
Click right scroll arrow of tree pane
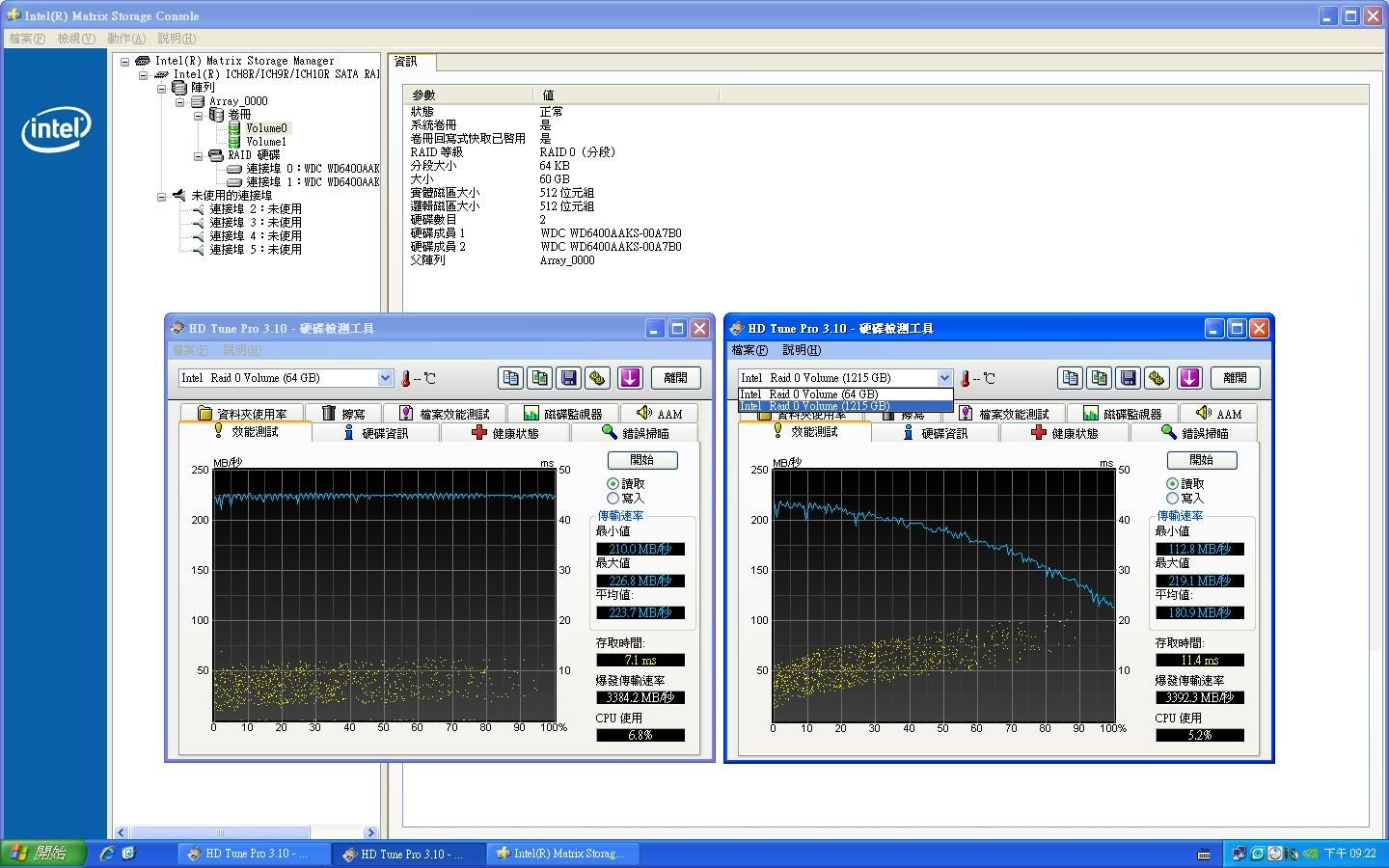click(x=370, y=832)
